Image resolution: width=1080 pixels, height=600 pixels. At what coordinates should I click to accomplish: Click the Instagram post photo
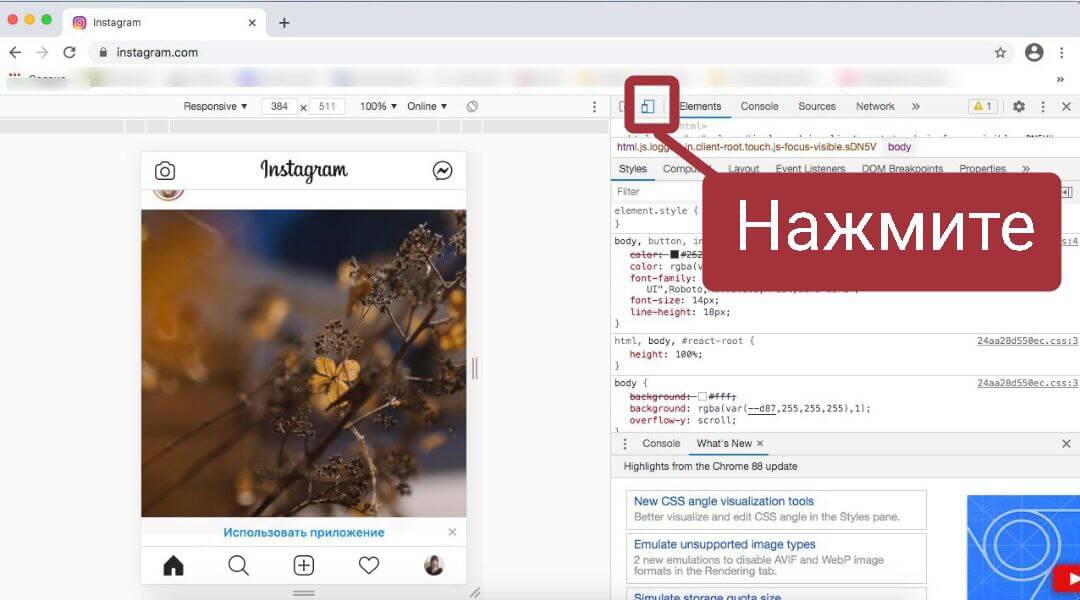[x=304, y=363]
